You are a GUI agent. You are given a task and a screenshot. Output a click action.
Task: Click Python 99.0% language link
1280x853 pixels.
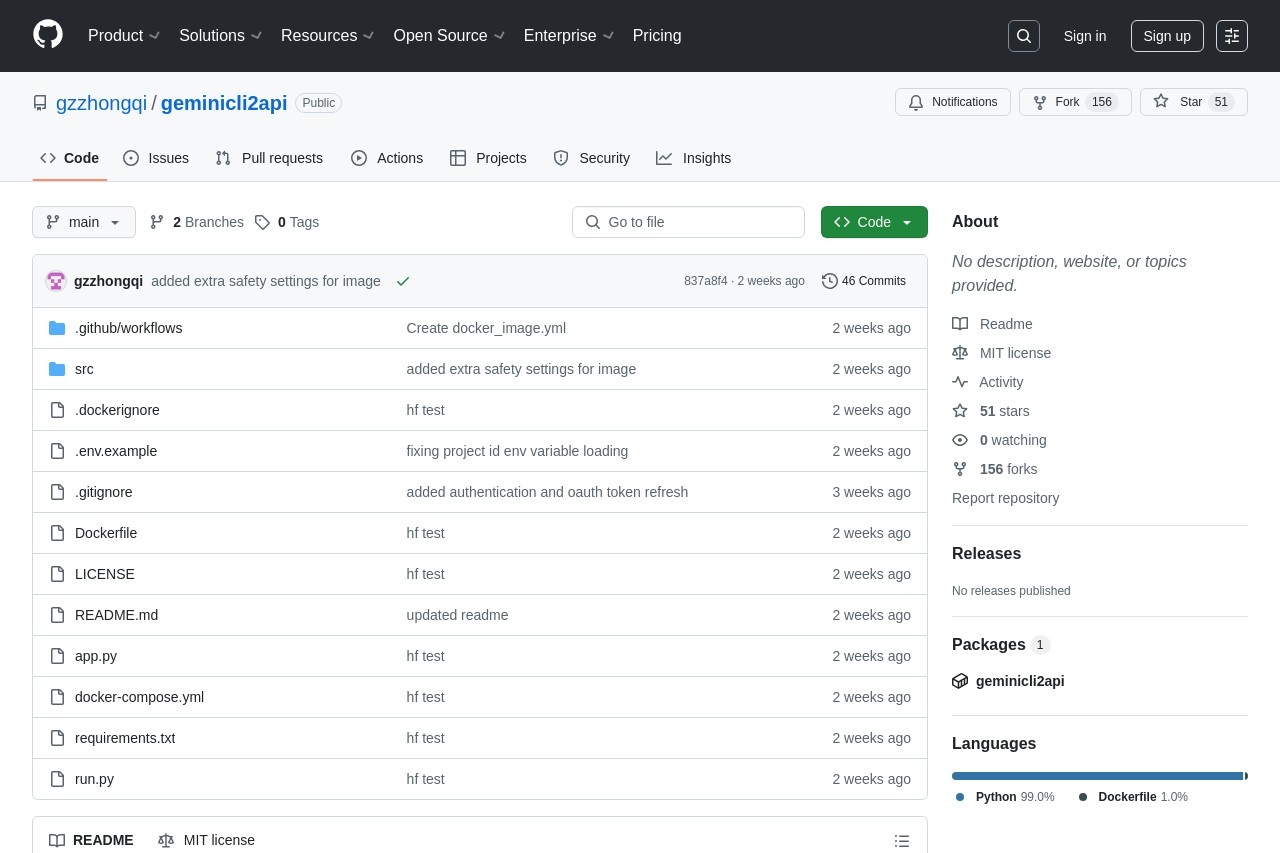pos(1005,797)
